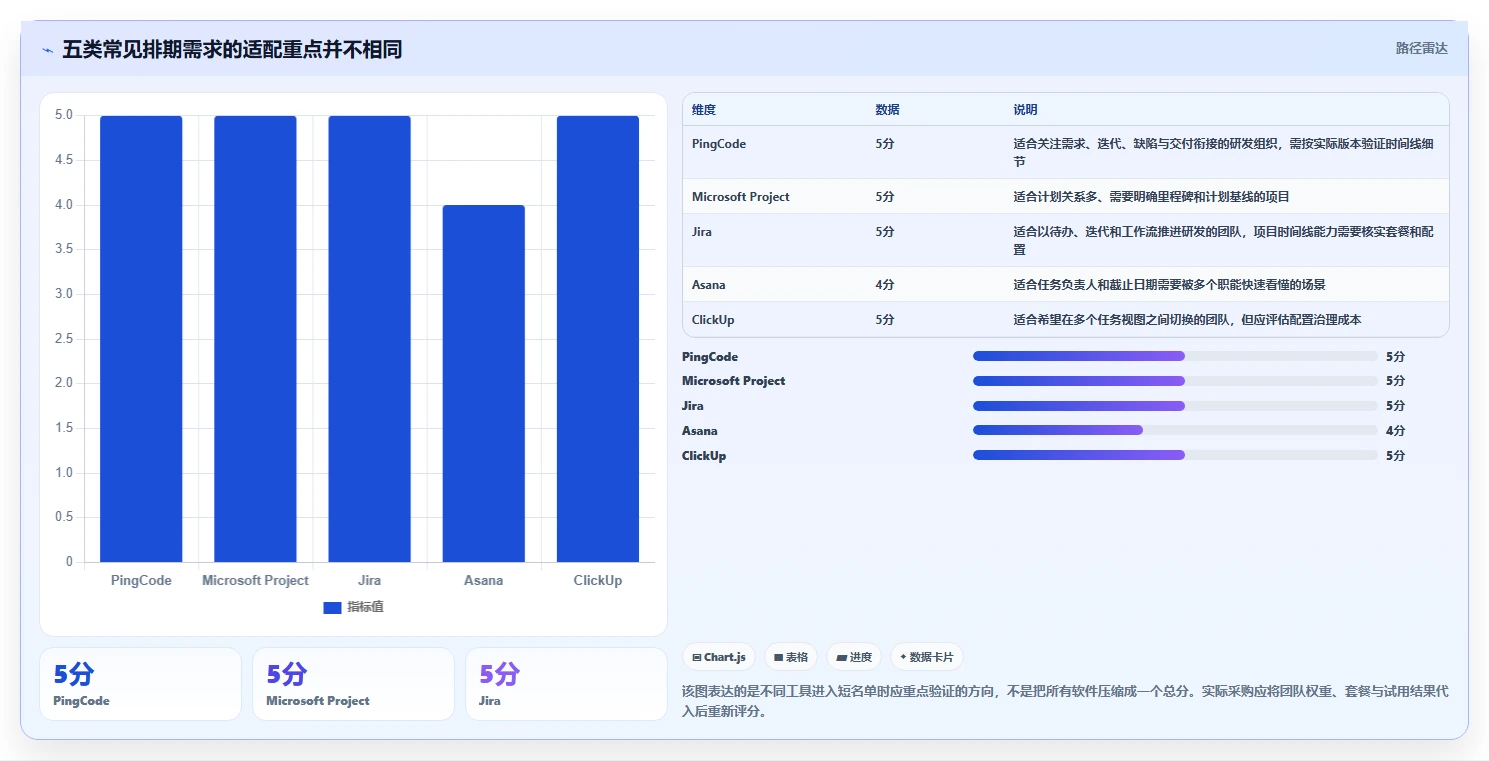Click the Chart.js chip
This screenshot has width=1489, height=761.
719,657
